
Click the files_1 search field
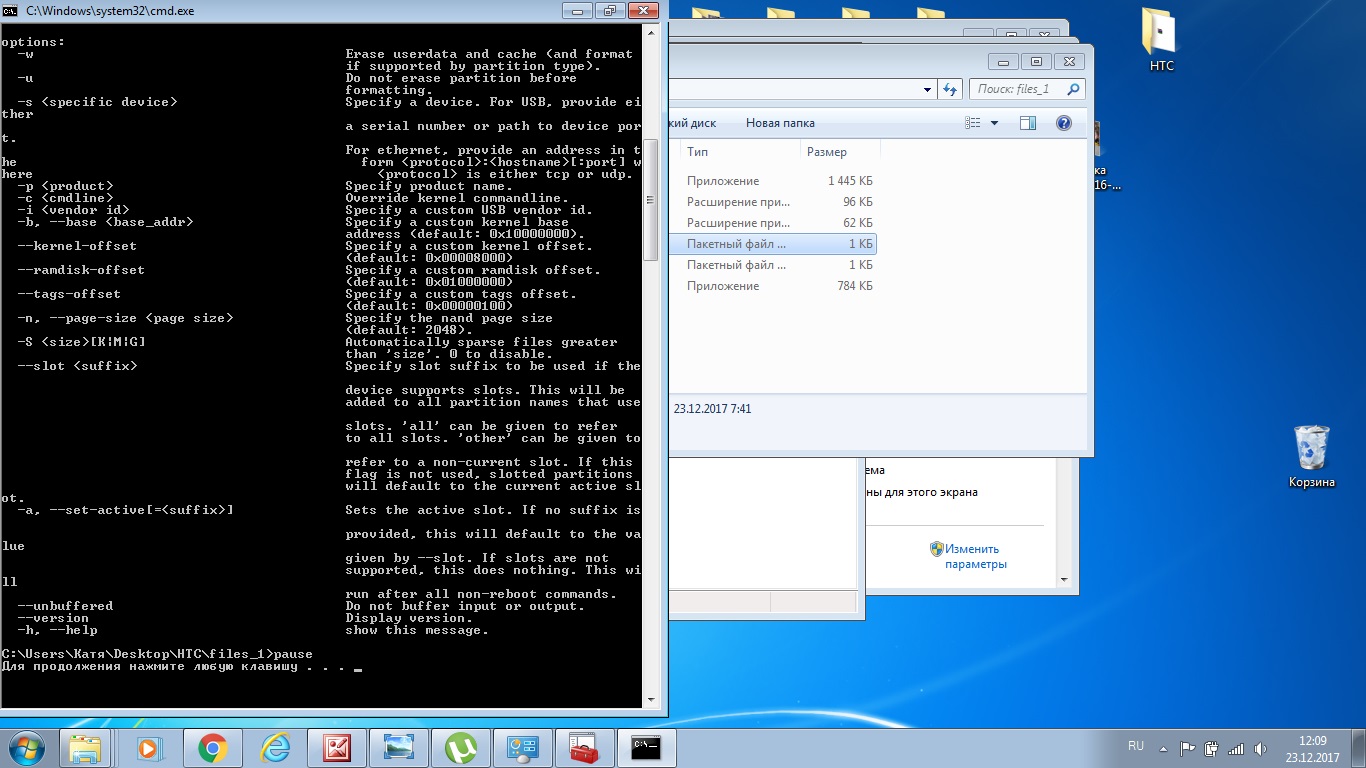click(1018, 89)
